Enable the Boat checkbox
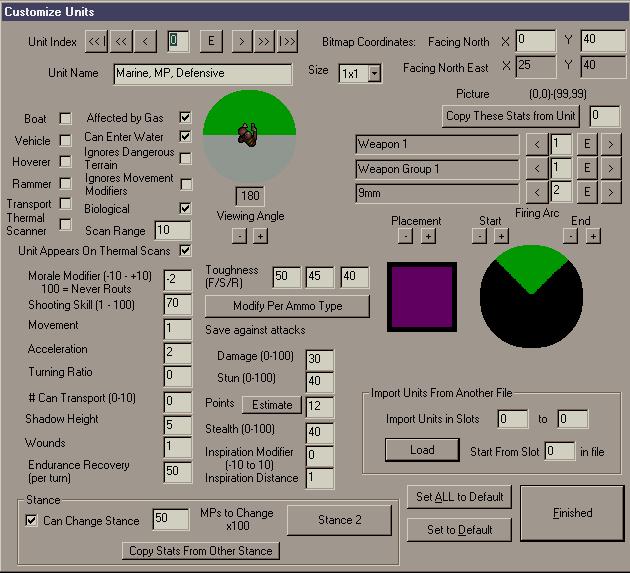Screen dimensions: 630x573 [x=66, y=119]
